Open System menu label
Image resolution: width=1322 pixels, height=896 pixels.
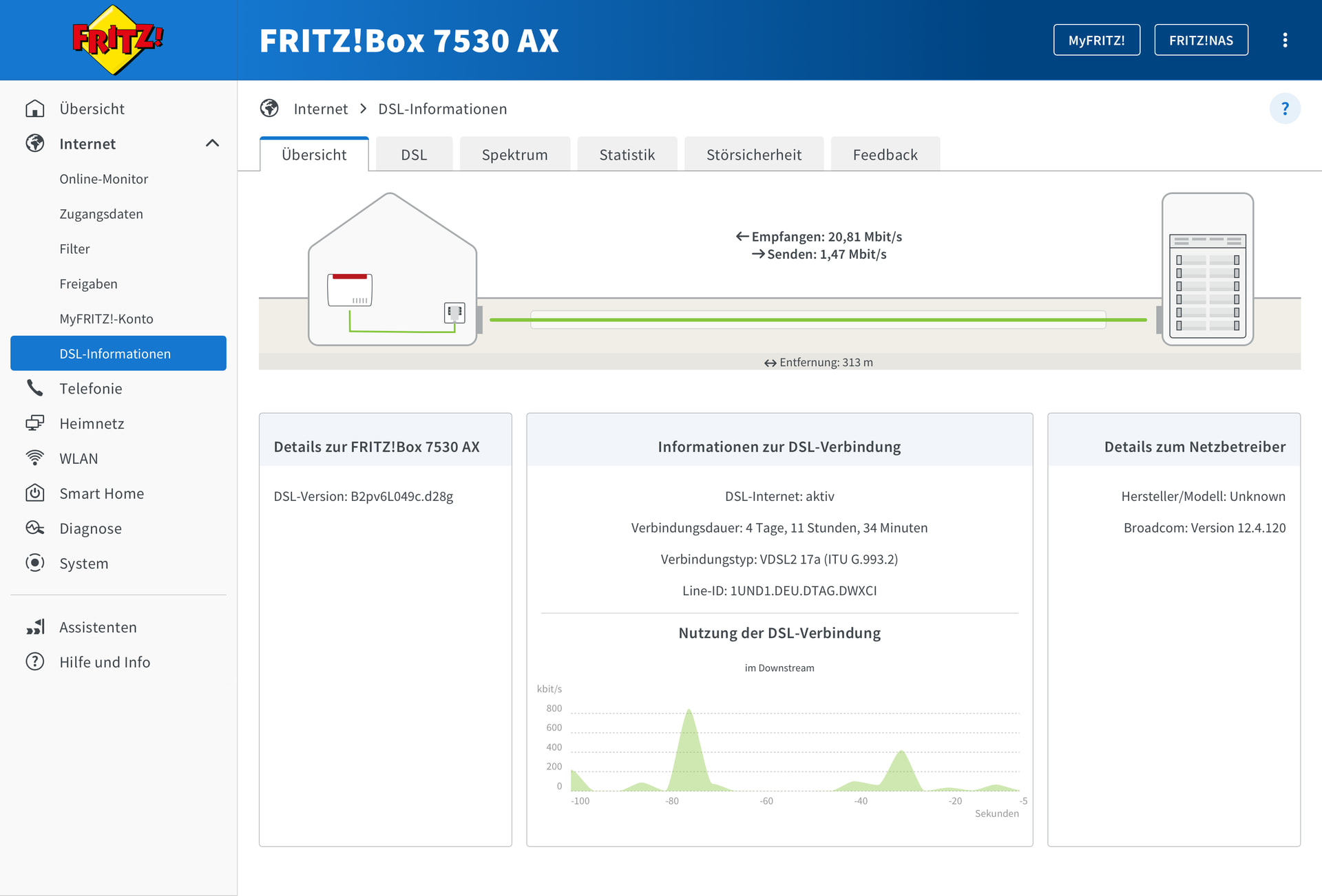point(84,563)
